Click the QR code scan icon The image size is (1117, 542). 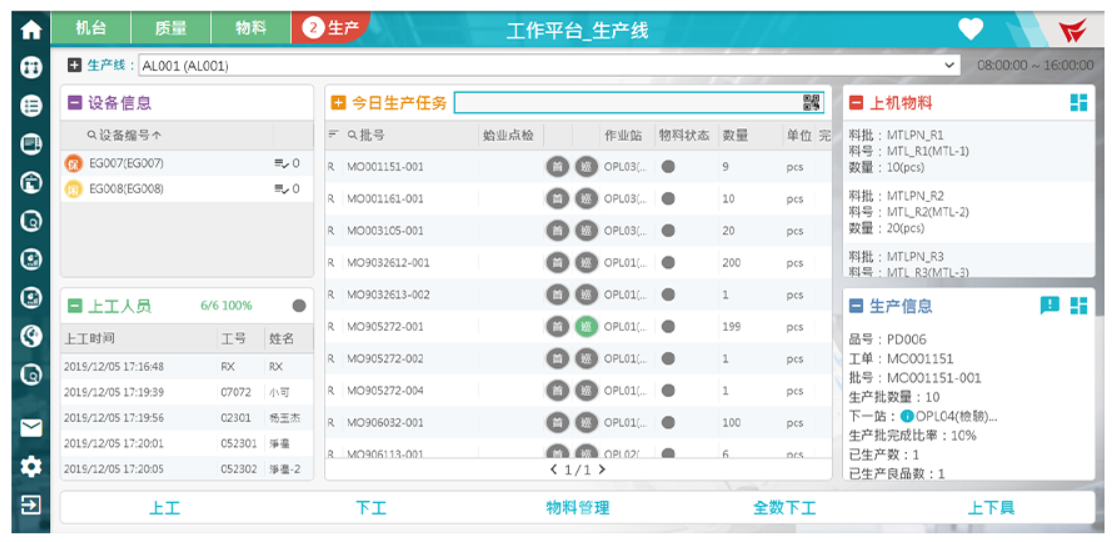[x=811, y=103]
